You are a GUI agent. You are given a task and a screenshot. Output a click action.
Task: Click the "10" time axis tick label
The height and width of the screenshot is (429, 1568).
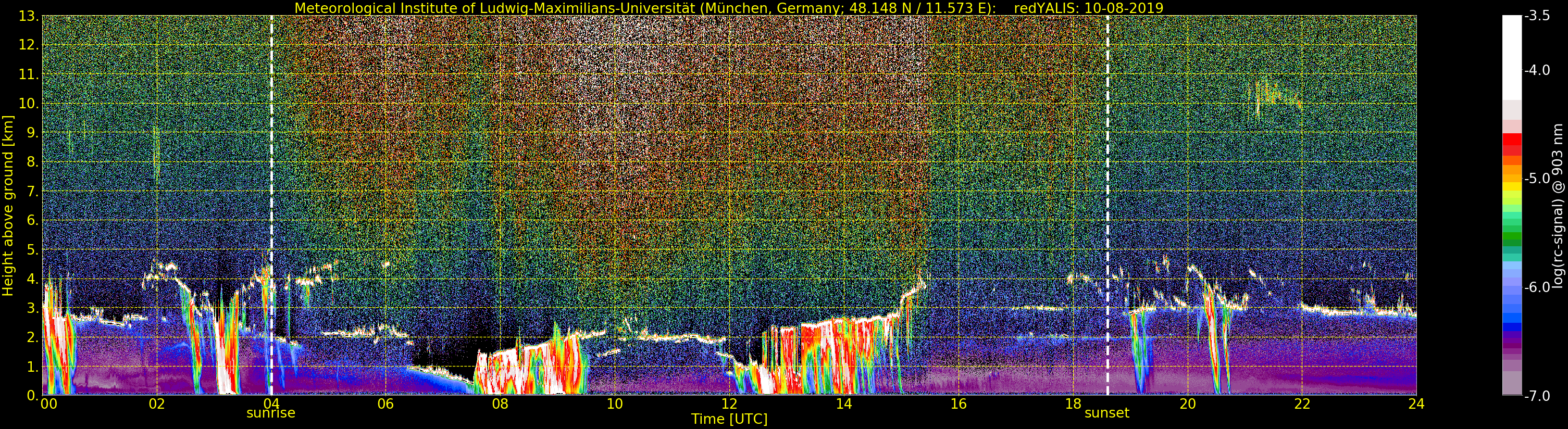pyautogui.click(x=615, y=403)
